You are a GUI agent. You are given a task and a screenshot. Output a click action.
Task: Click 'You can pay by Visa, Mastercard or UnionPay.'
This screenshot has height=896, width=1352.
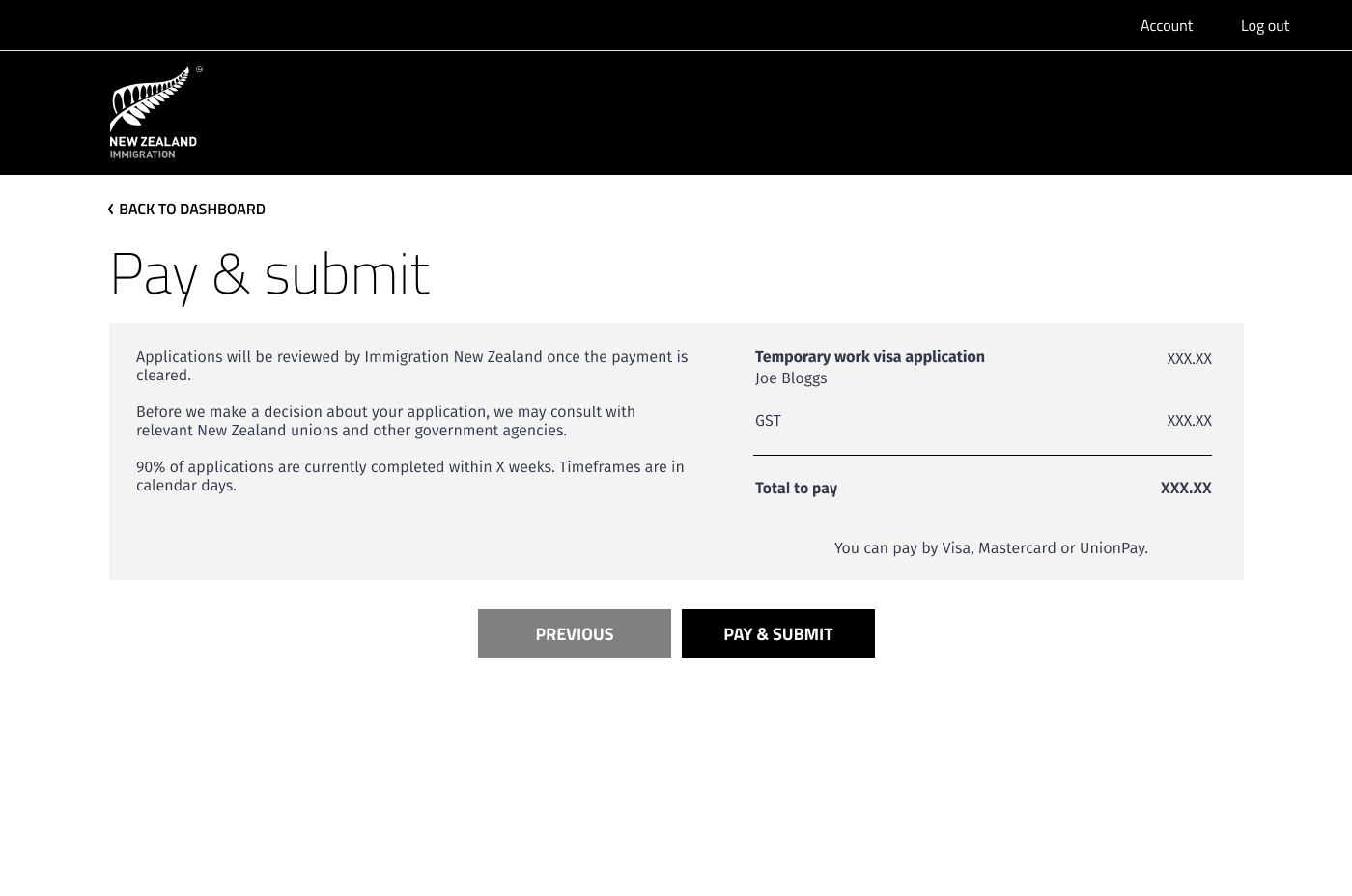coord(991,548)
